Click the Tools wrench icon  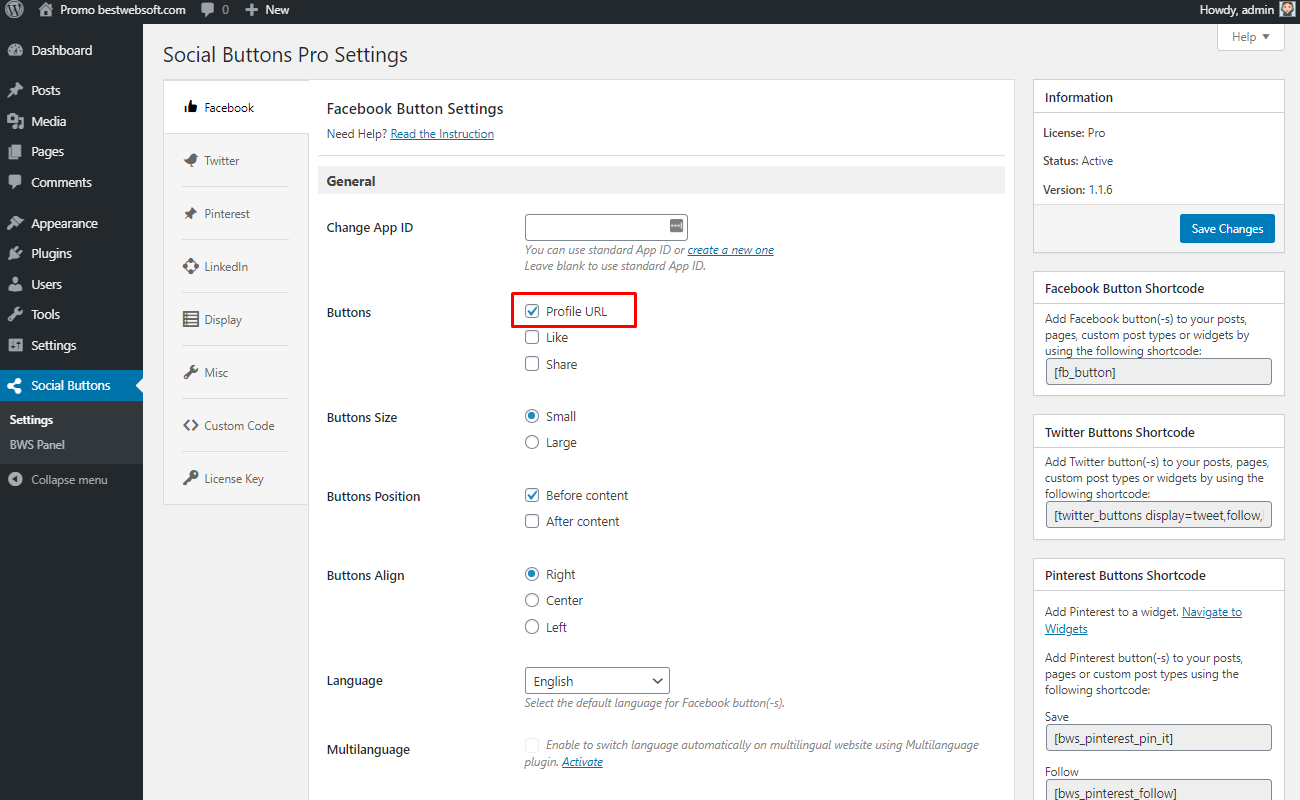point(15,314)
